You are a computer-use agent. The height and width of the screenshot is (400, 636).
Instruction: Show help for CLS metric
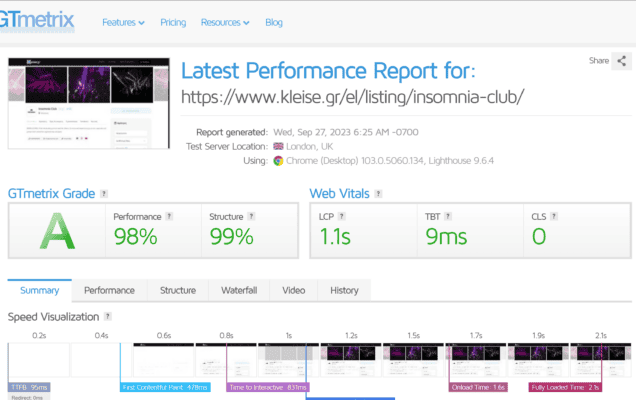coord(554,216)
